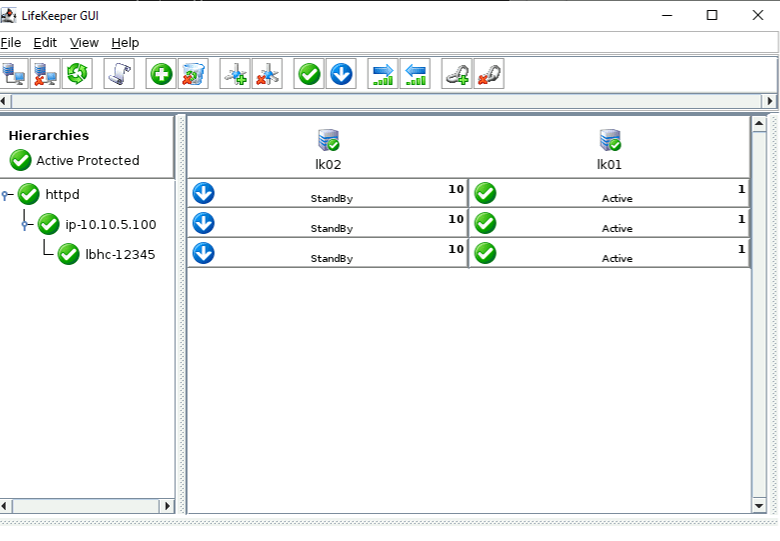Click the status pane scroll down arrow
Screen dimensions: 780x541
tap(759, 506)
